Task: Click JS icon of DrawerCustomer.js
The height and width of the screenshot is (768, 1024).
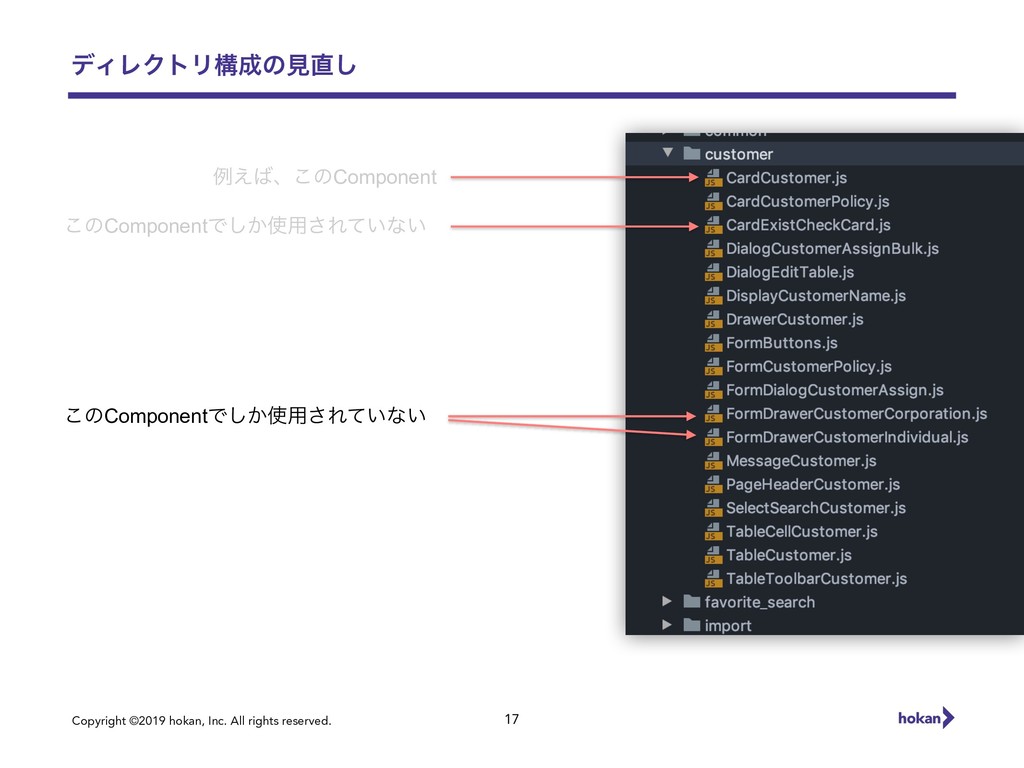Action: click(x=713, y=319)
